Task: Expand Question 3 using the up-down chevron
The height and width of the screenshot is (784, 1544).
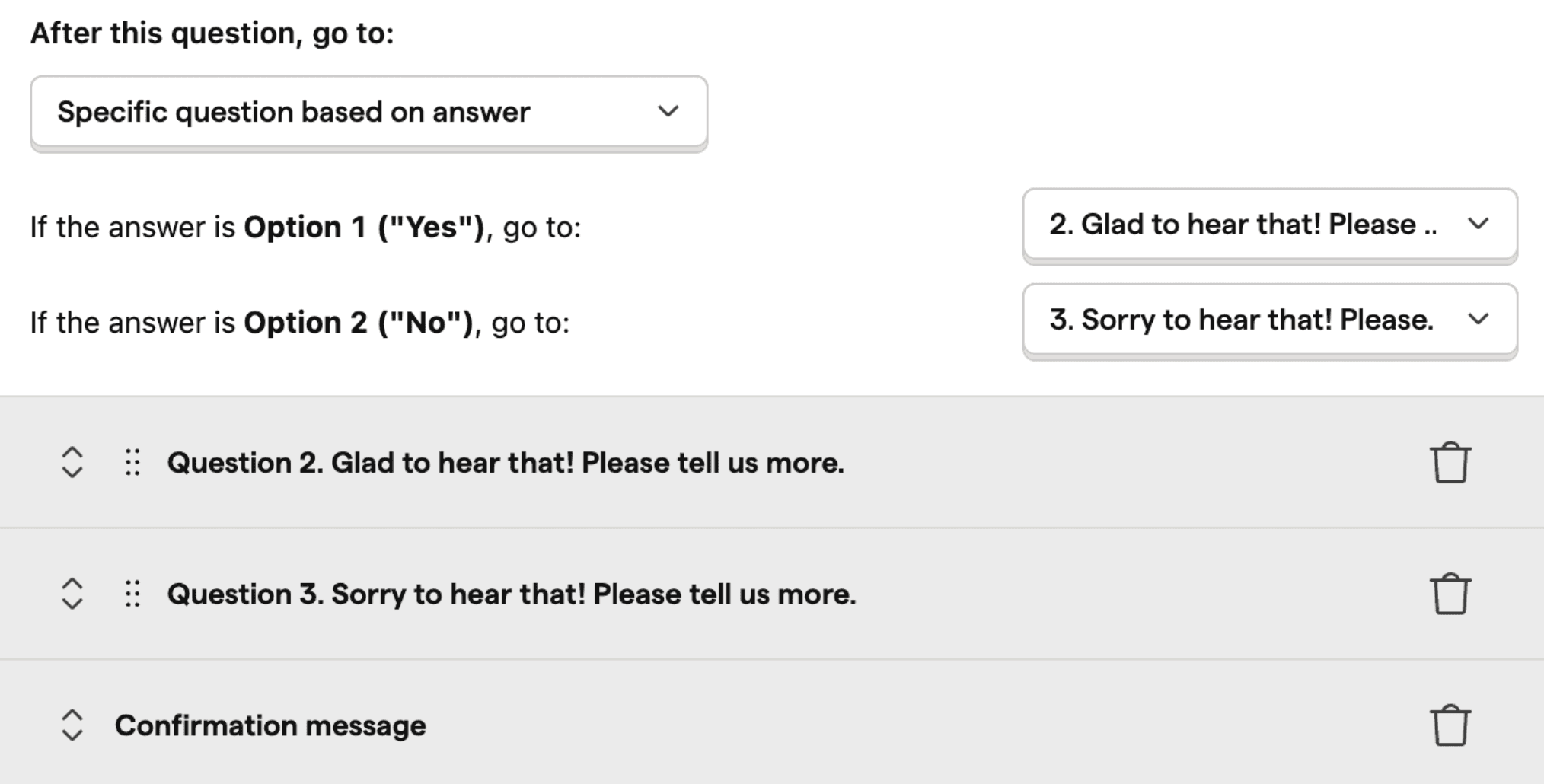Action: [72, 594]
